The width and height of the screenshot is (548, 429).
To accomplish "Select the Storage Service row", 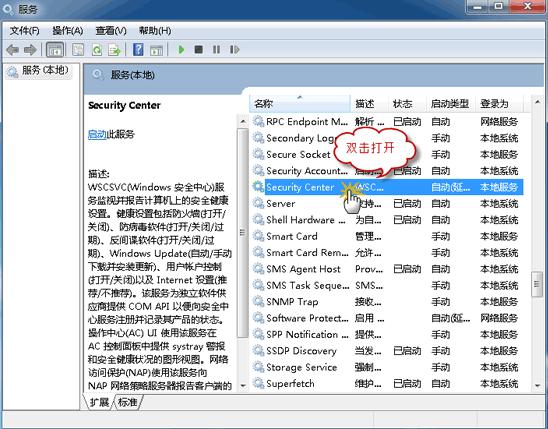I will click(387, 367).
